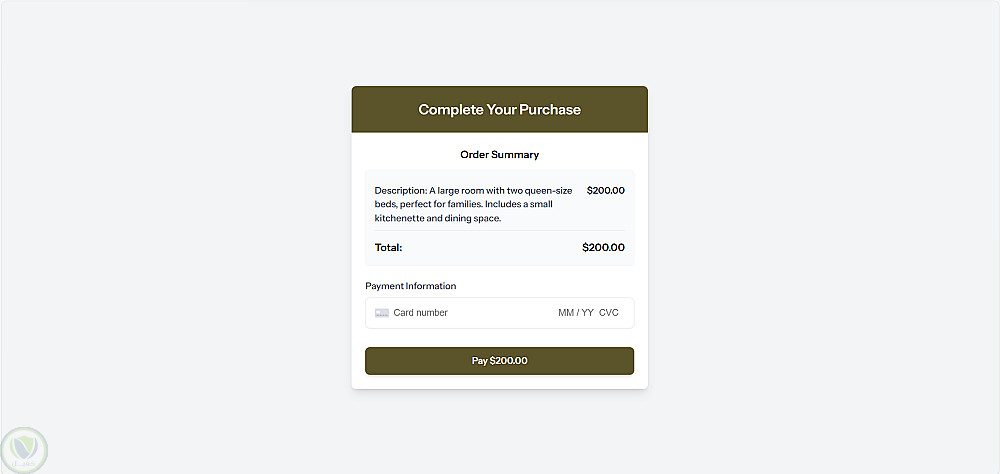Viewport: 1000px width, 474px height.
Task: Click the Order Summary title
Action: pyautogui.click(x=499, y=155)
